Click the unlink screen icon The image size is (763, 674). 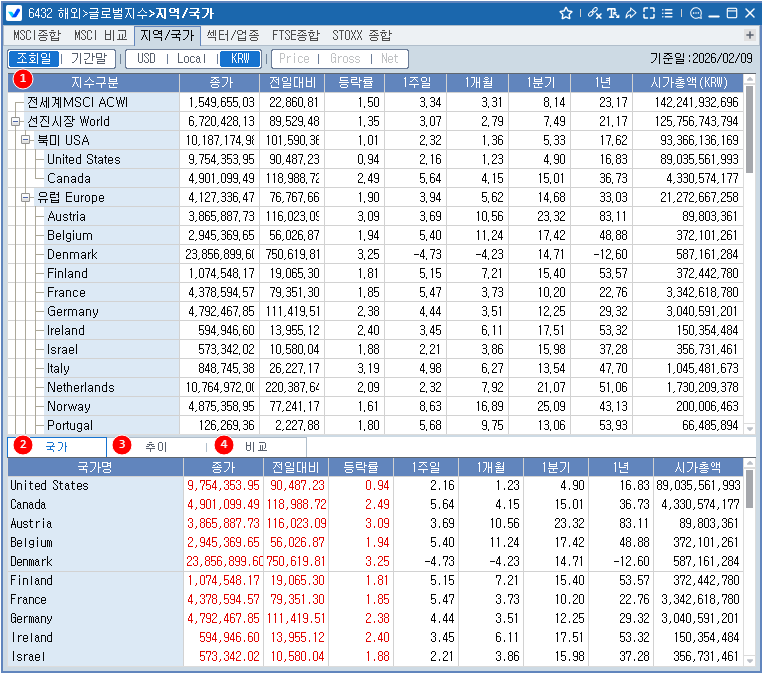pyautogui.click(x=594, y=13)
